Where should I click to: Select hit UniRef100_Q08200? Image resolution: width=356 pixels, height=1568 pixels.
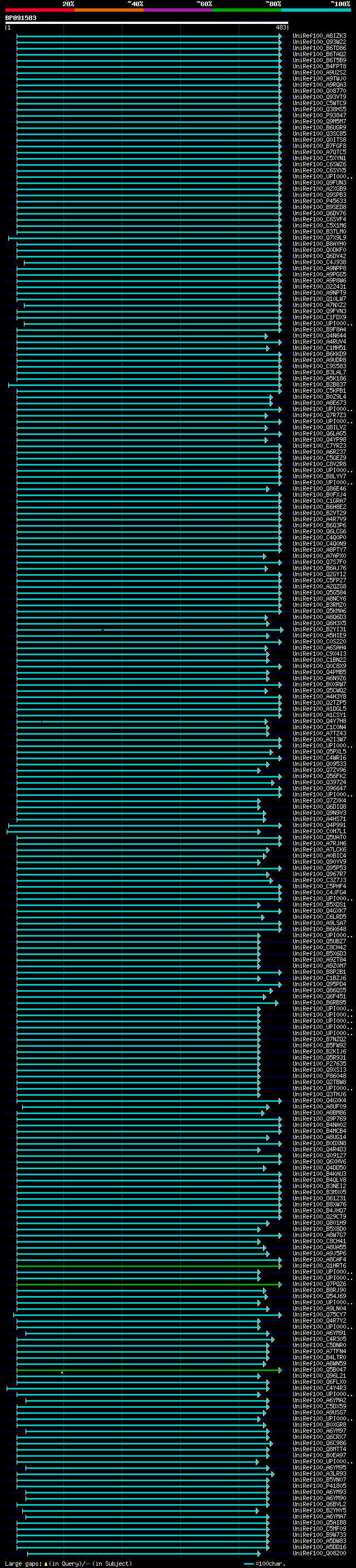click(319, 1554)
